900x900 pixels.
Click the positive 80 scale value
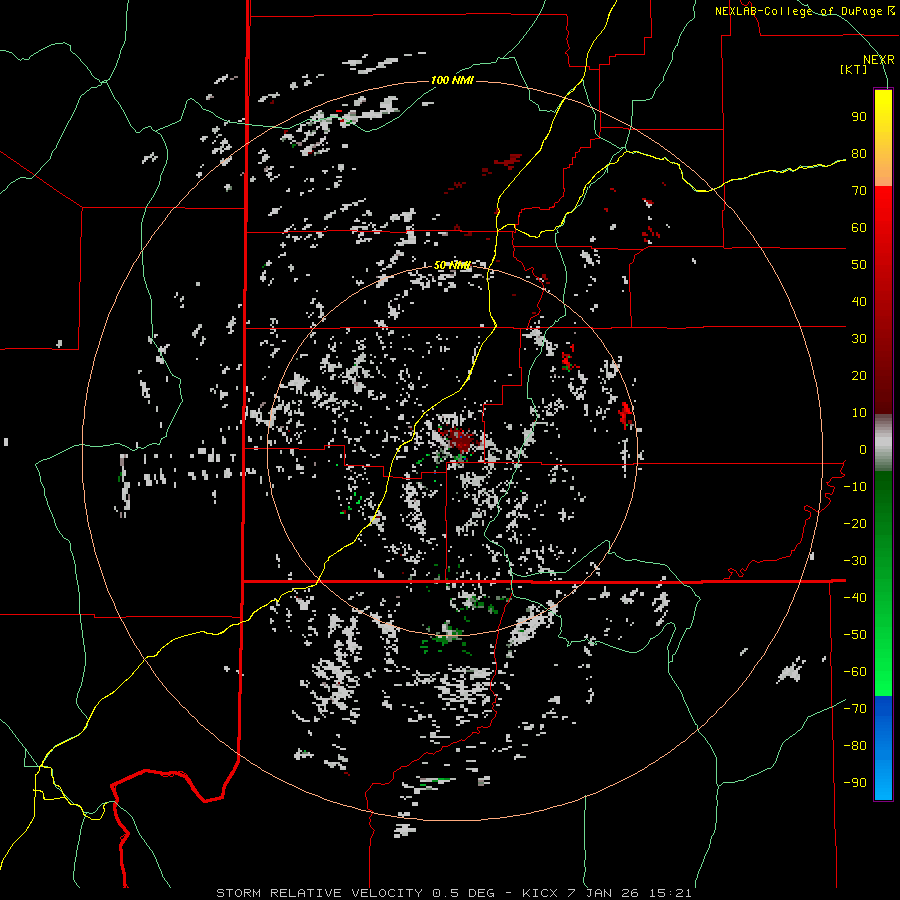(x=859, y=153)
